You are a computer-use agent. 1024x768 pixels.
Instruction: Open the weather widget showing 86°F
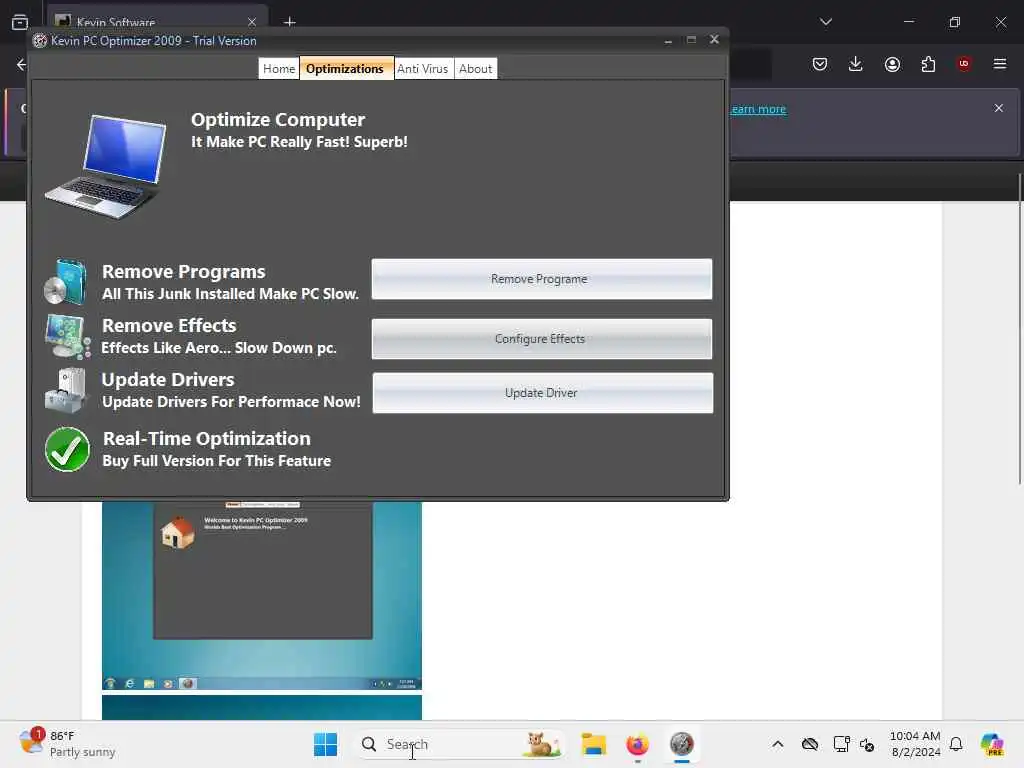67,744
